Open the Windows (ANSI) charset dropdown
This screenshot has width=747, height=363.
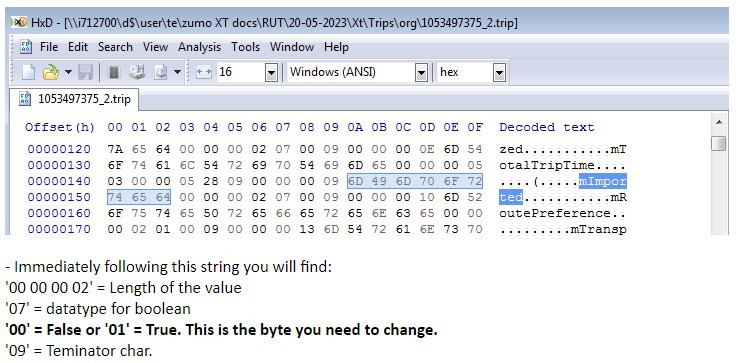pos(421,73)
